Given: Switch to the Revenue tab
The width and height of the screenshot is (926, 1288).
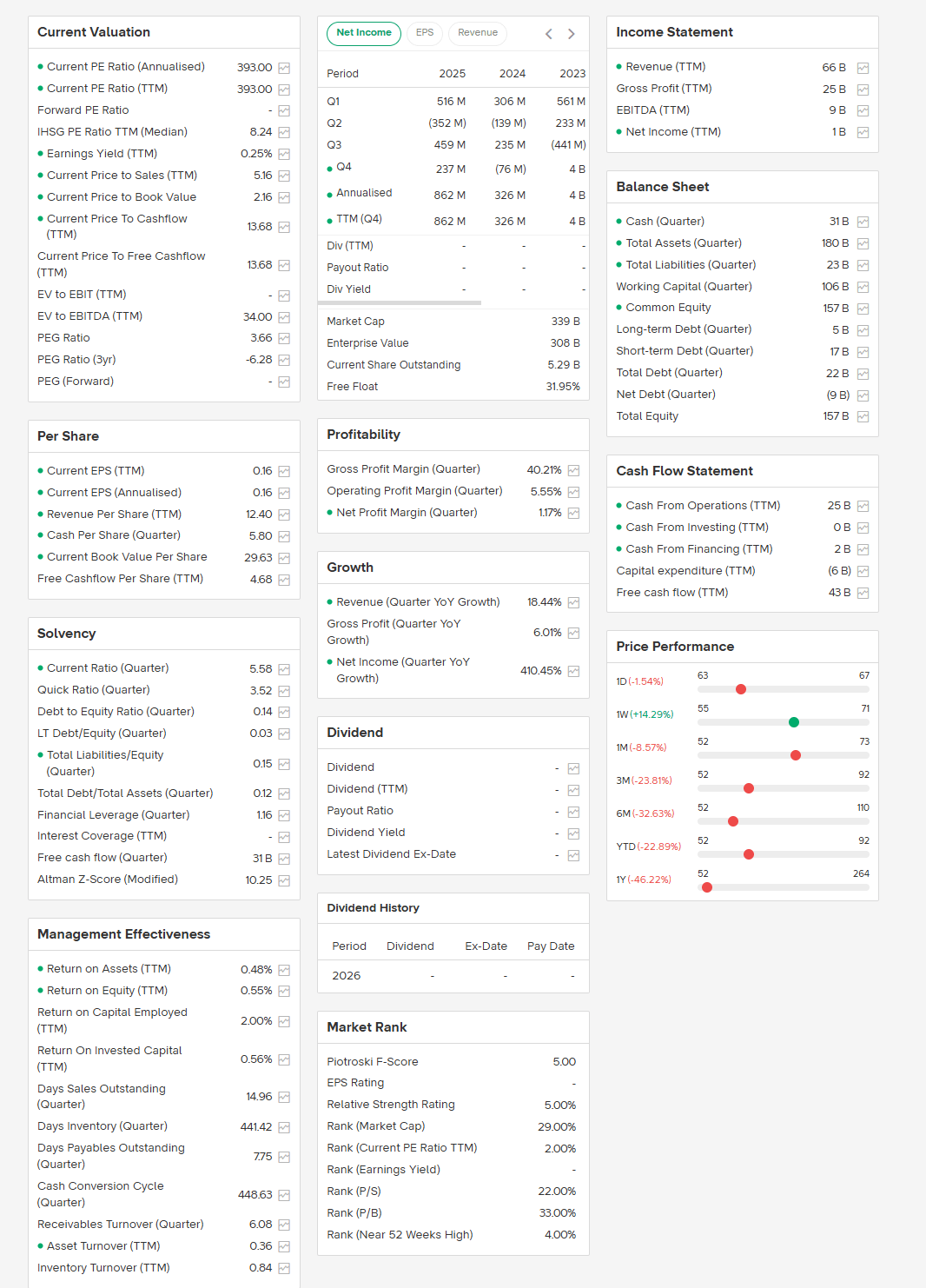Looking at the screenshot, I should (478, 33).
